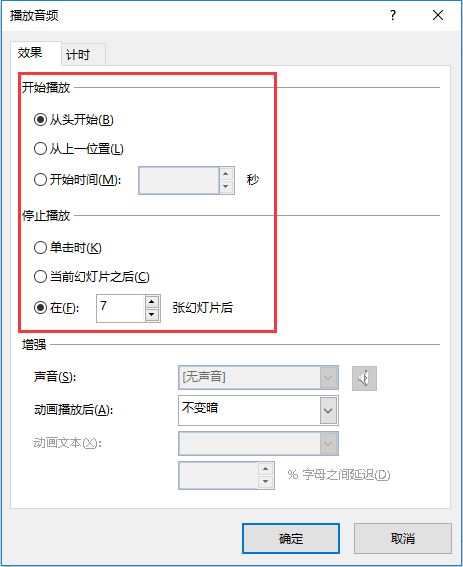
Task: Click the 确定 button
Action: 291,538
